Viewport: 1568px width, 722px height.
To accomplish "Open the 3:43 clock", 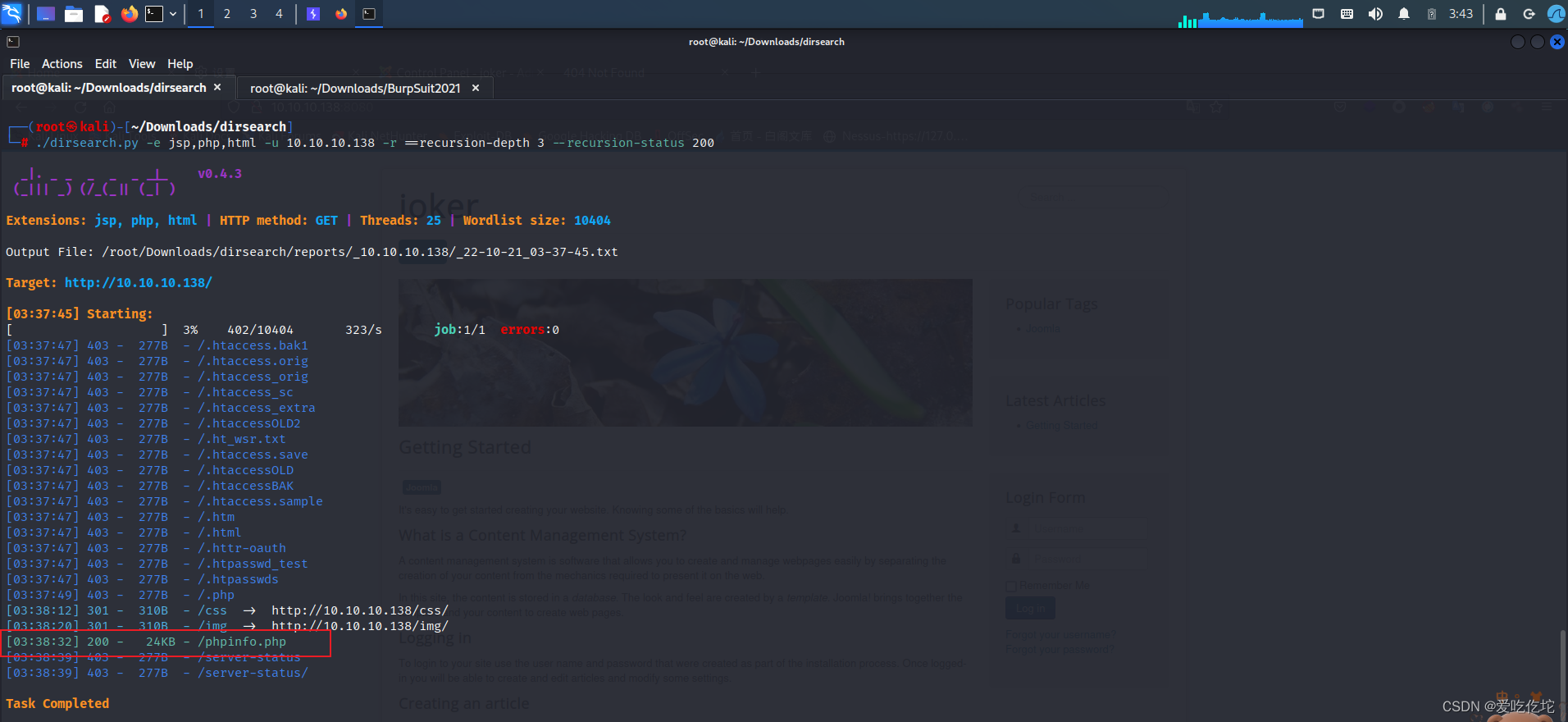I will [x=1461, y=14].
